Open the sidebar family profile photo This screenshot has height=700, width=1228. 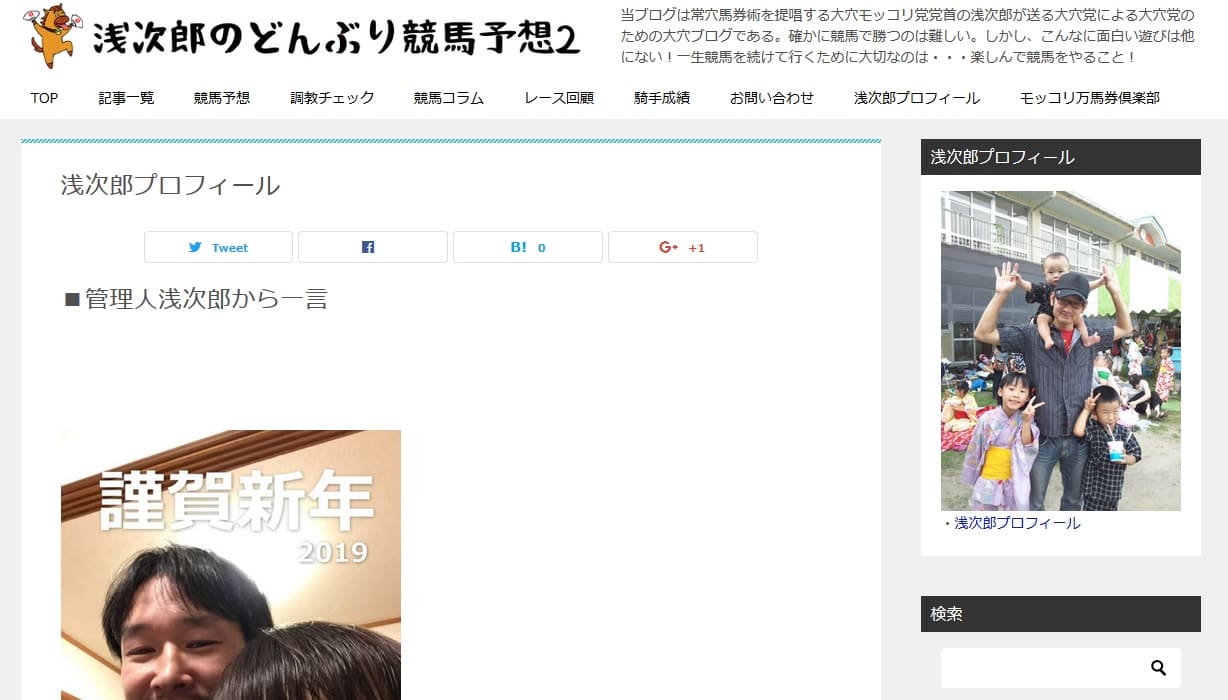[x=1061, y=351]
